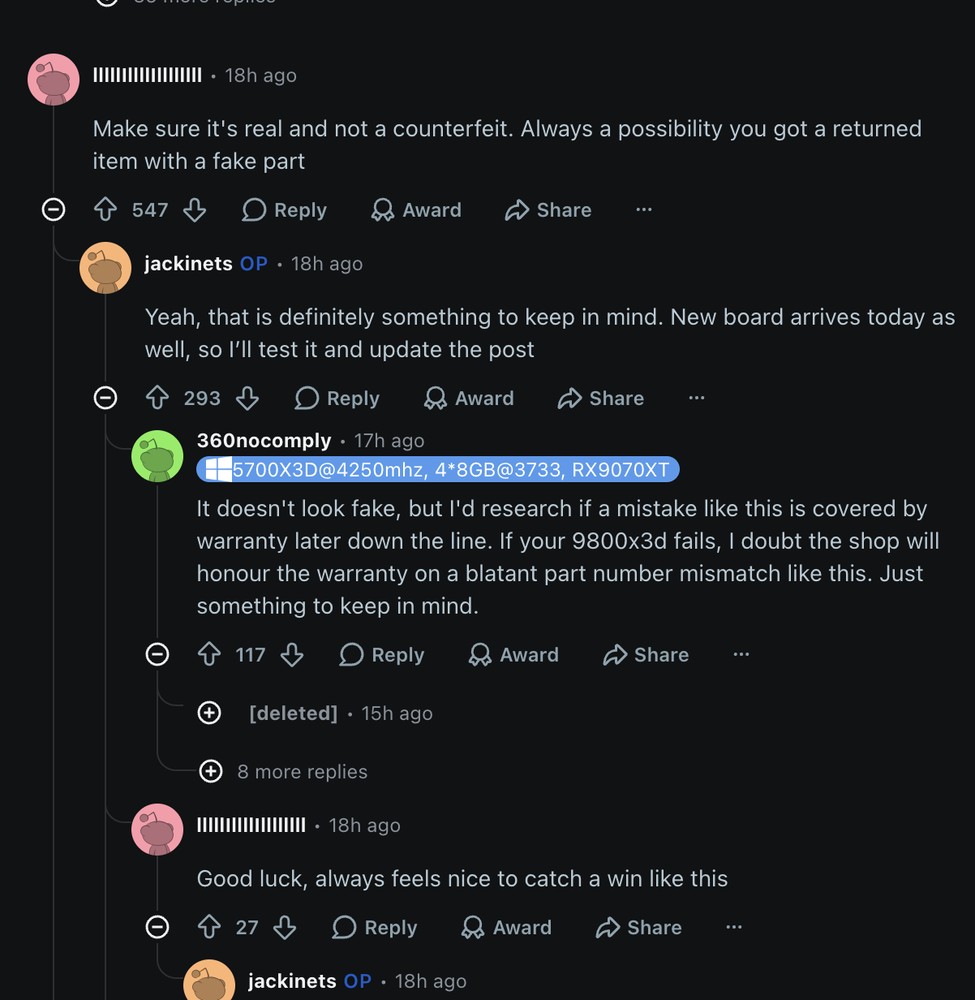Upvote jackinets' reply with 293 points
975x1000 pixels.
[x=158, y=398]
